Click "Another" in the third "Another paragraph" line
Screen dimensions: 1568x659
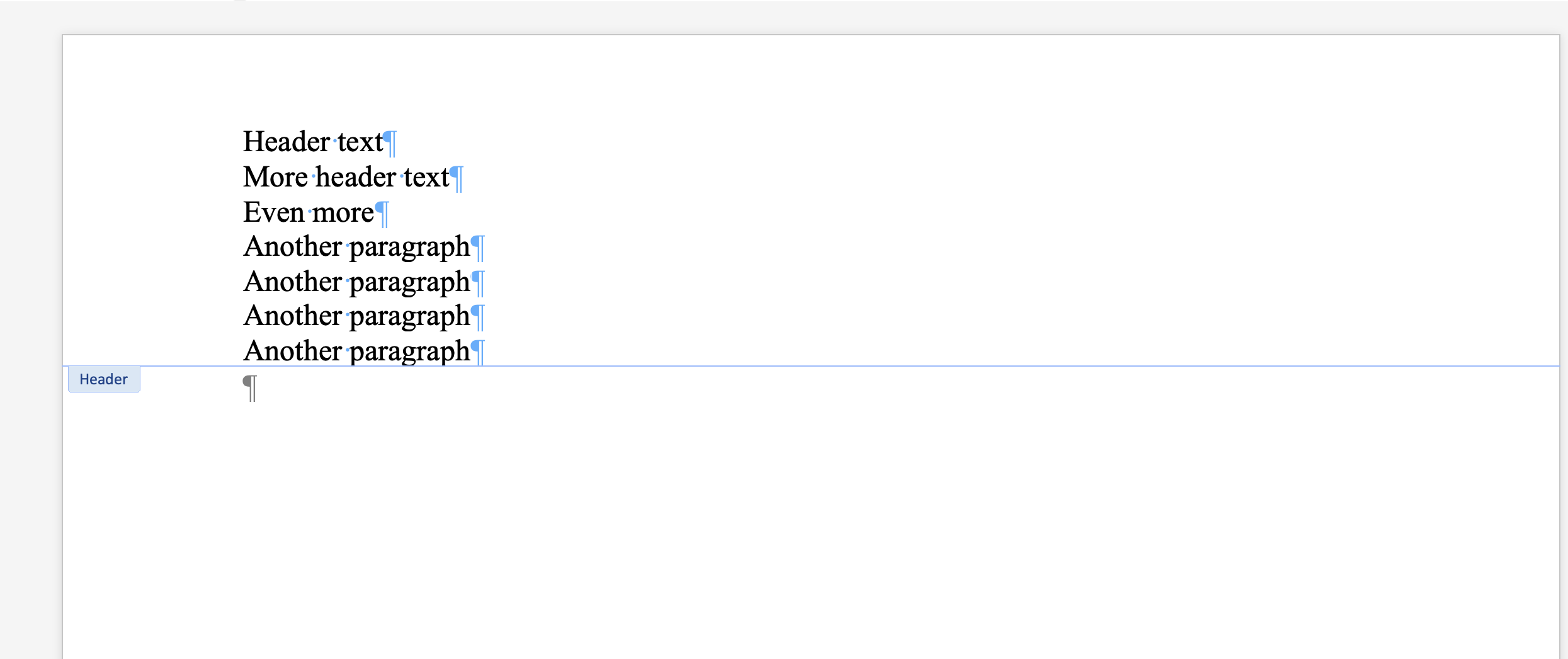pyautogui.click(x=293, y=316)
